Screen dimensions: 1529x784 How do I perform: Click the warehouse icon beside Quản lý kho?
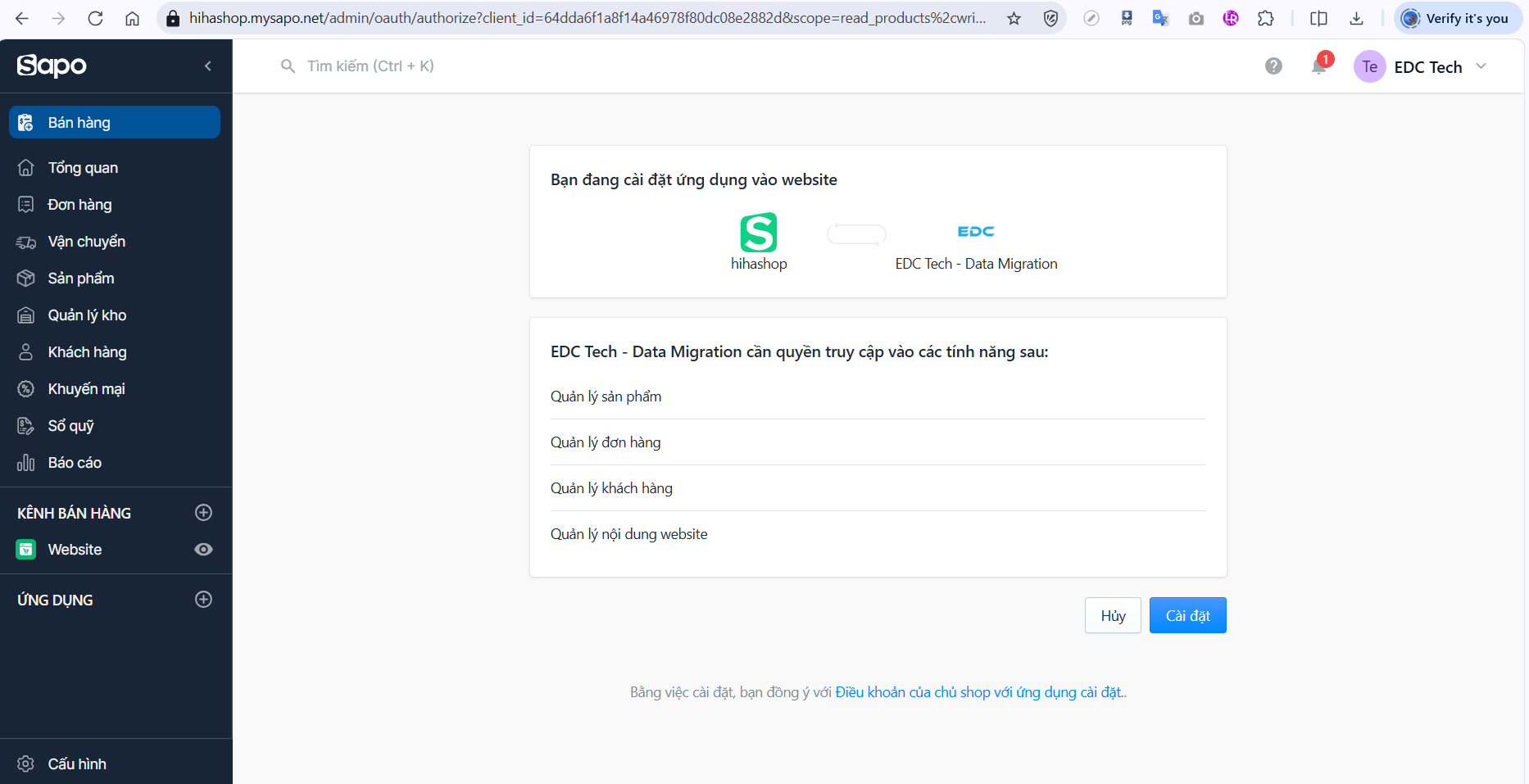(x=26, y=315)
